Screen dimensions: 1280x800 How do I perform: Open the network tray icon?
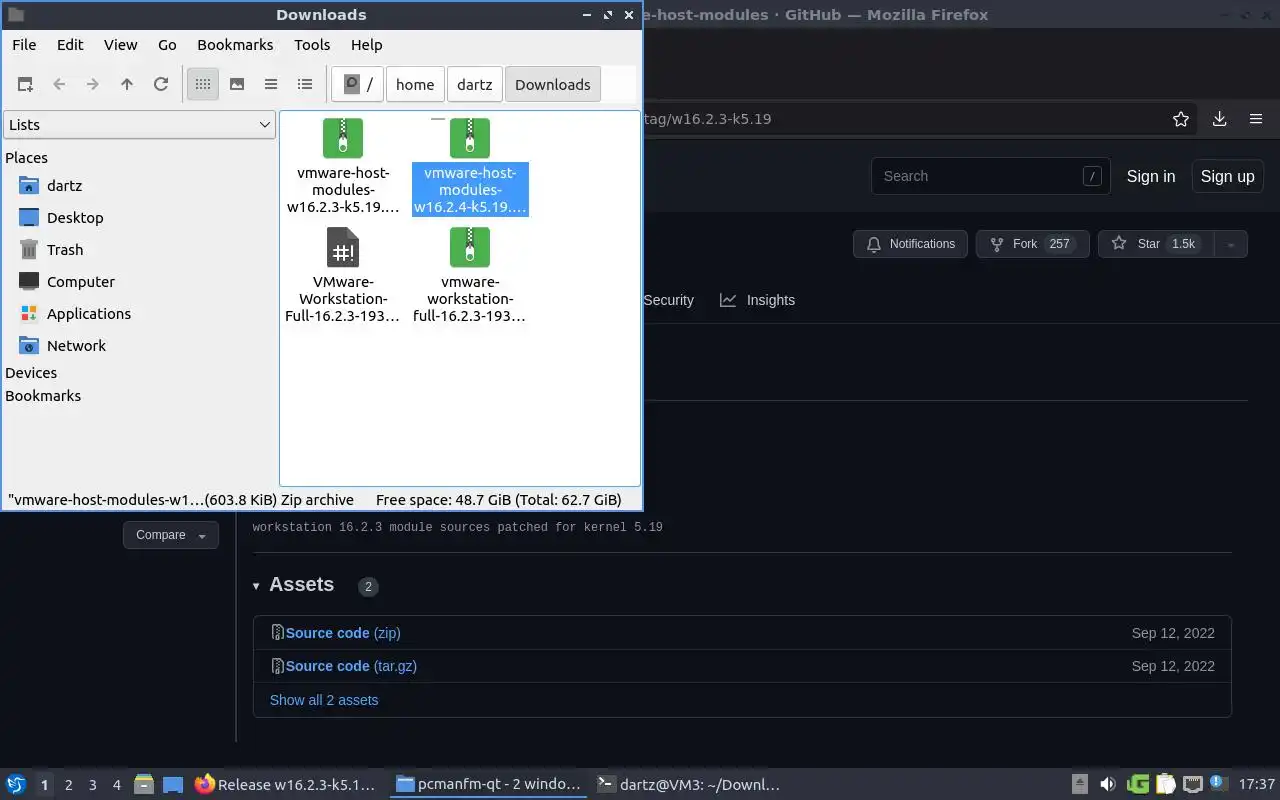pyautogui.click(x=1193, y=785)
